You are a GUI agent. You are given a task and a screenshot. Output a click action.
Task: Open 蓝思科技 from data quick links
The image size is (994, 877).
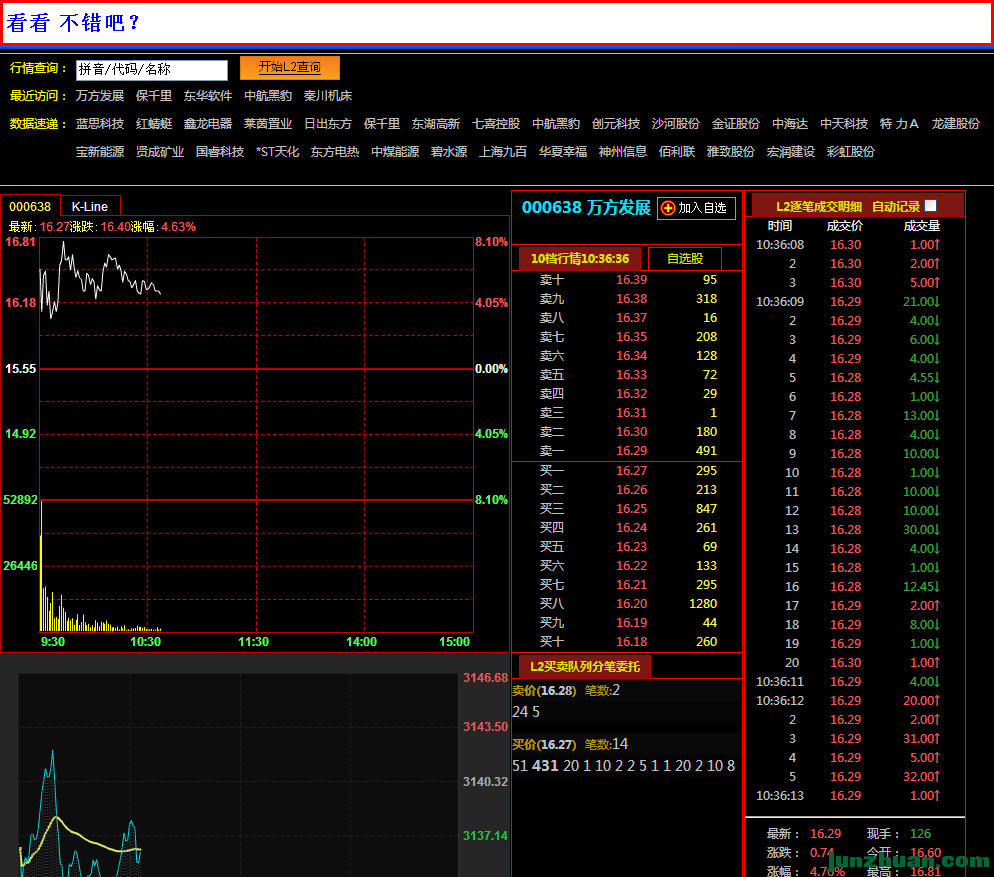click(100, 124)
